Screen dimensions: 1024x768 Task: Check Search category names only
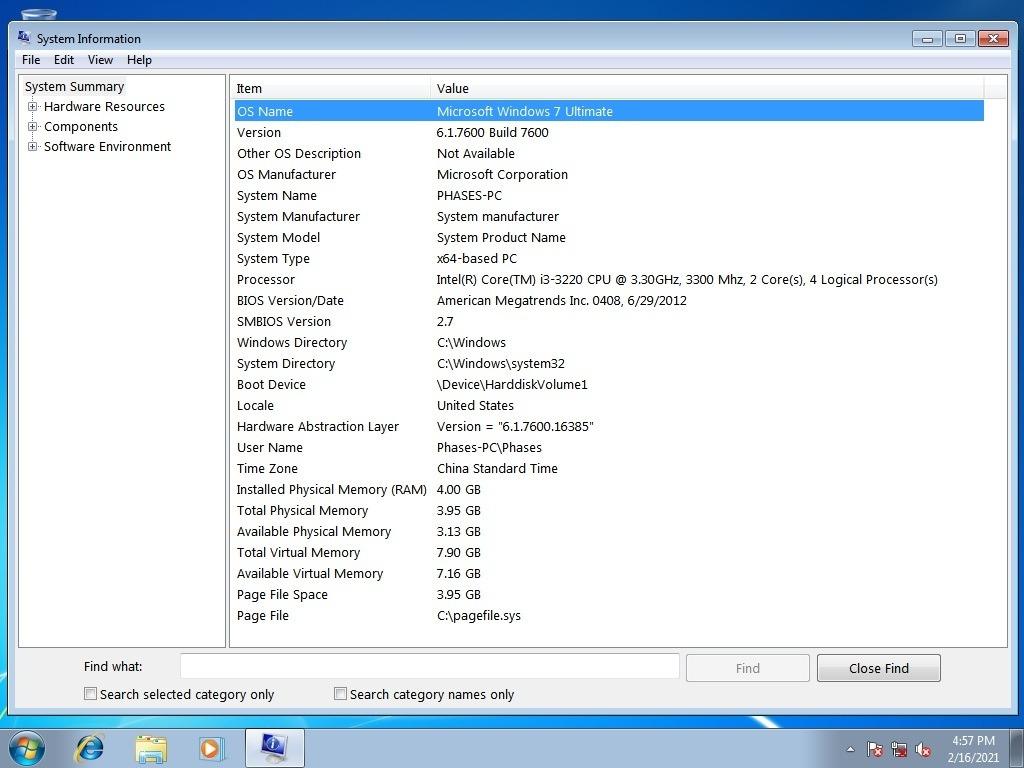click(340, 693)
